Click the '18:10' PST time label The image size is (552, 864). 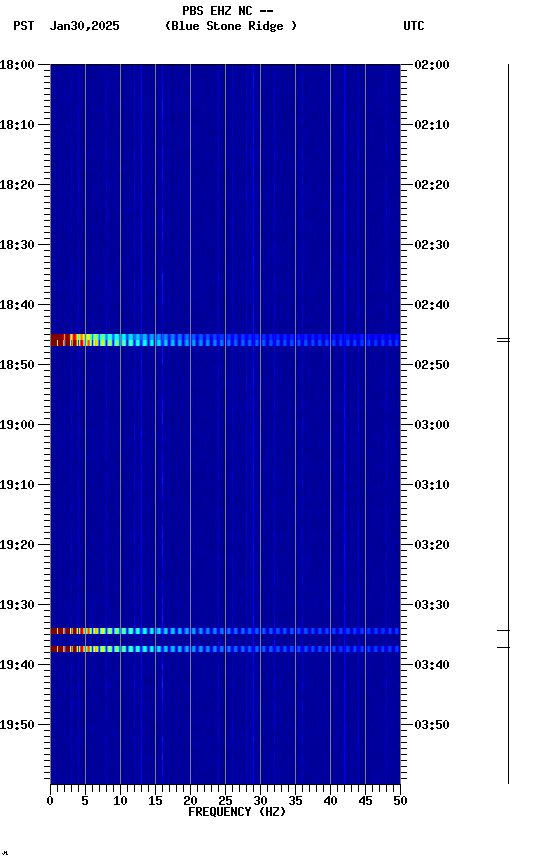(17, 125)
